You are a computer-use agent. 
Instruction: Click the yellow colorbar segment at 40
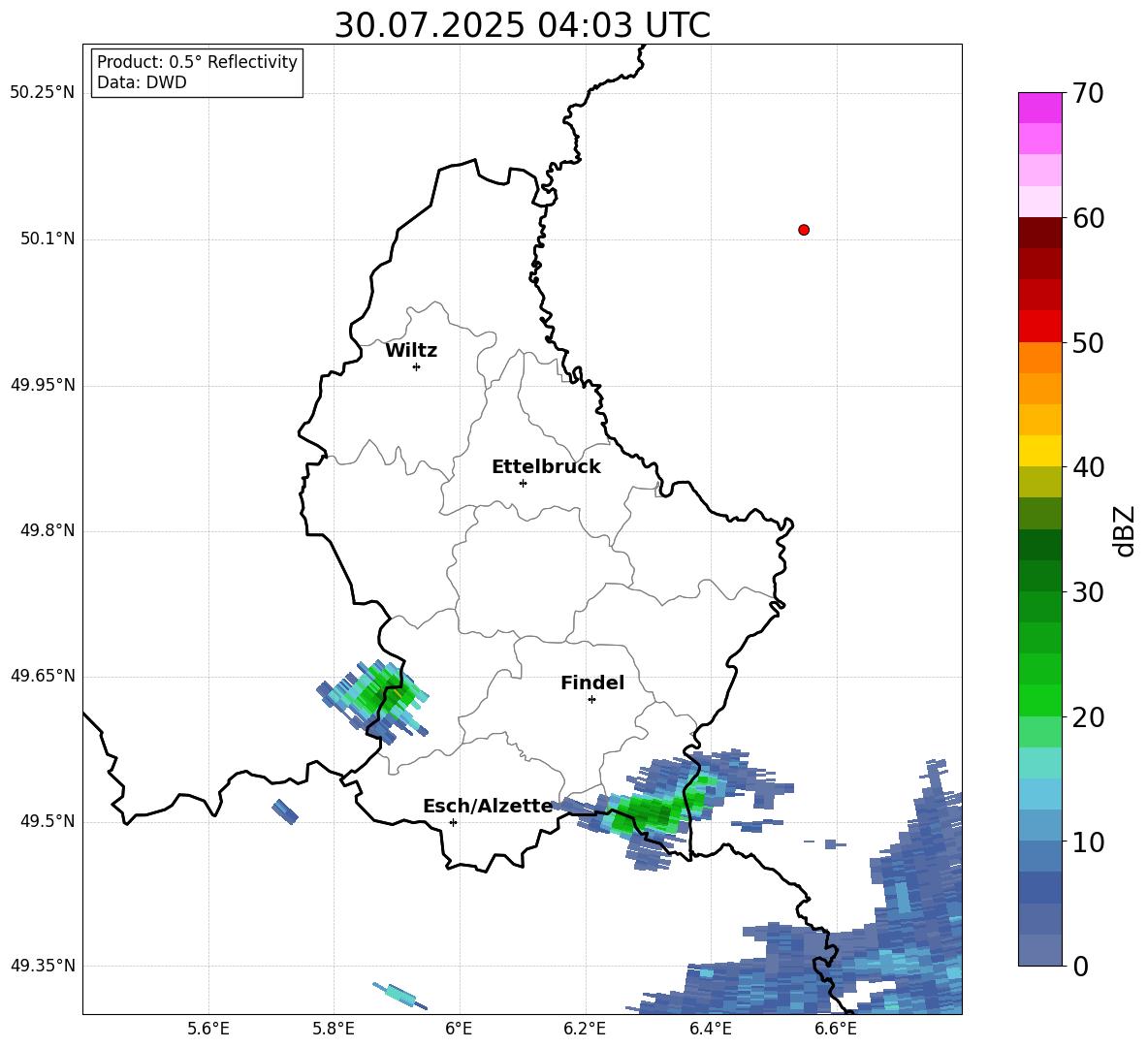coord(1039,451)
